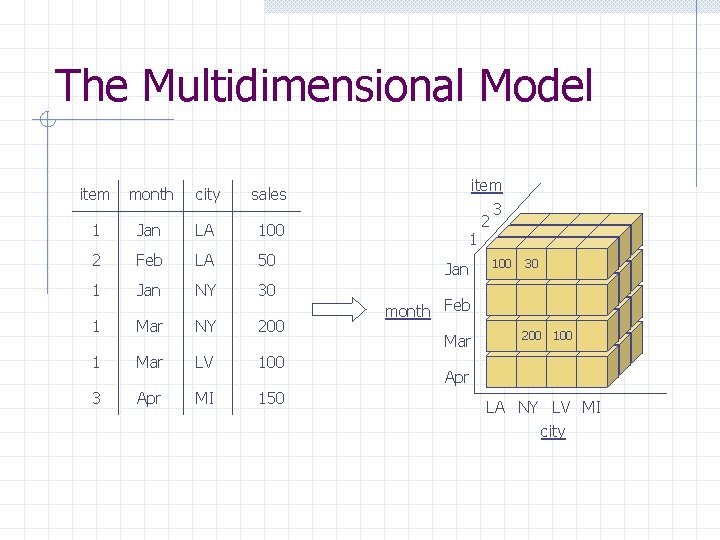Click the 'Mar' label beside the cube
The width and height of the screenshot is (720, 540).
click(x=457, y=341)
